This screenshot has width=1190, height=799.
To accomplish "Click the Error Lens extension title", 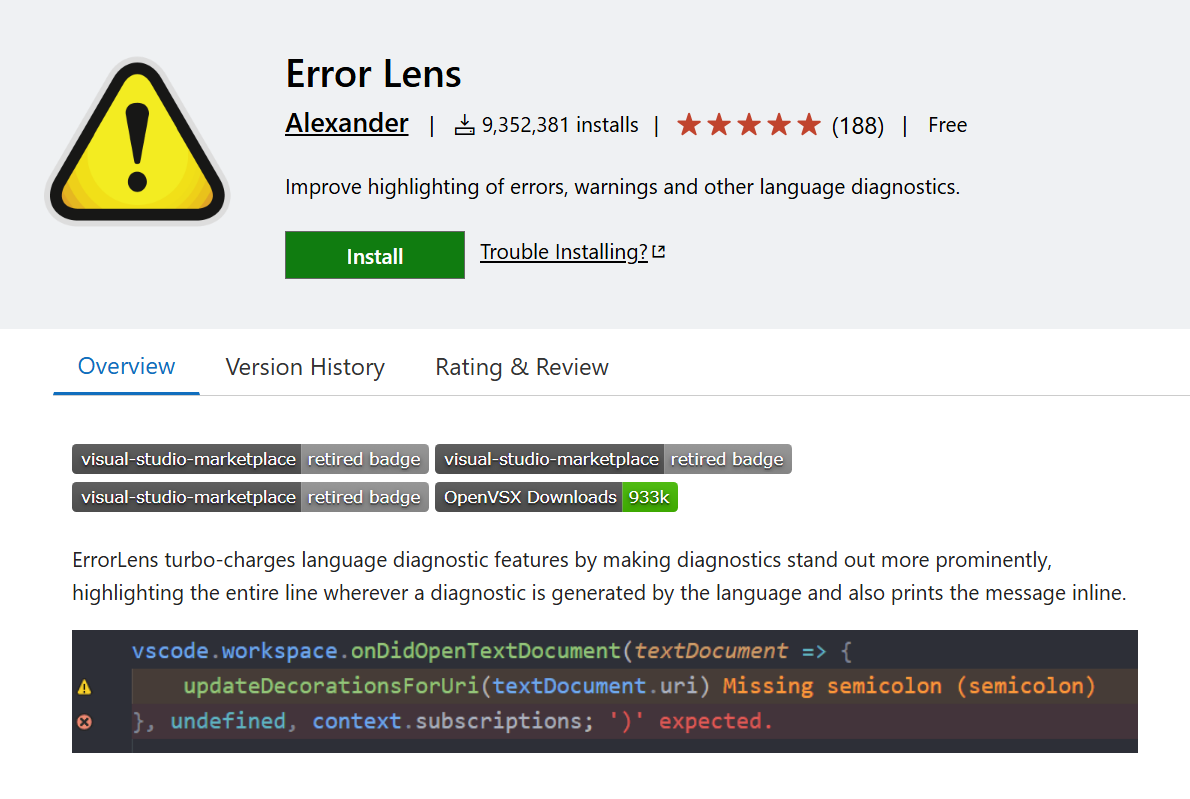I will pos(373,74).
